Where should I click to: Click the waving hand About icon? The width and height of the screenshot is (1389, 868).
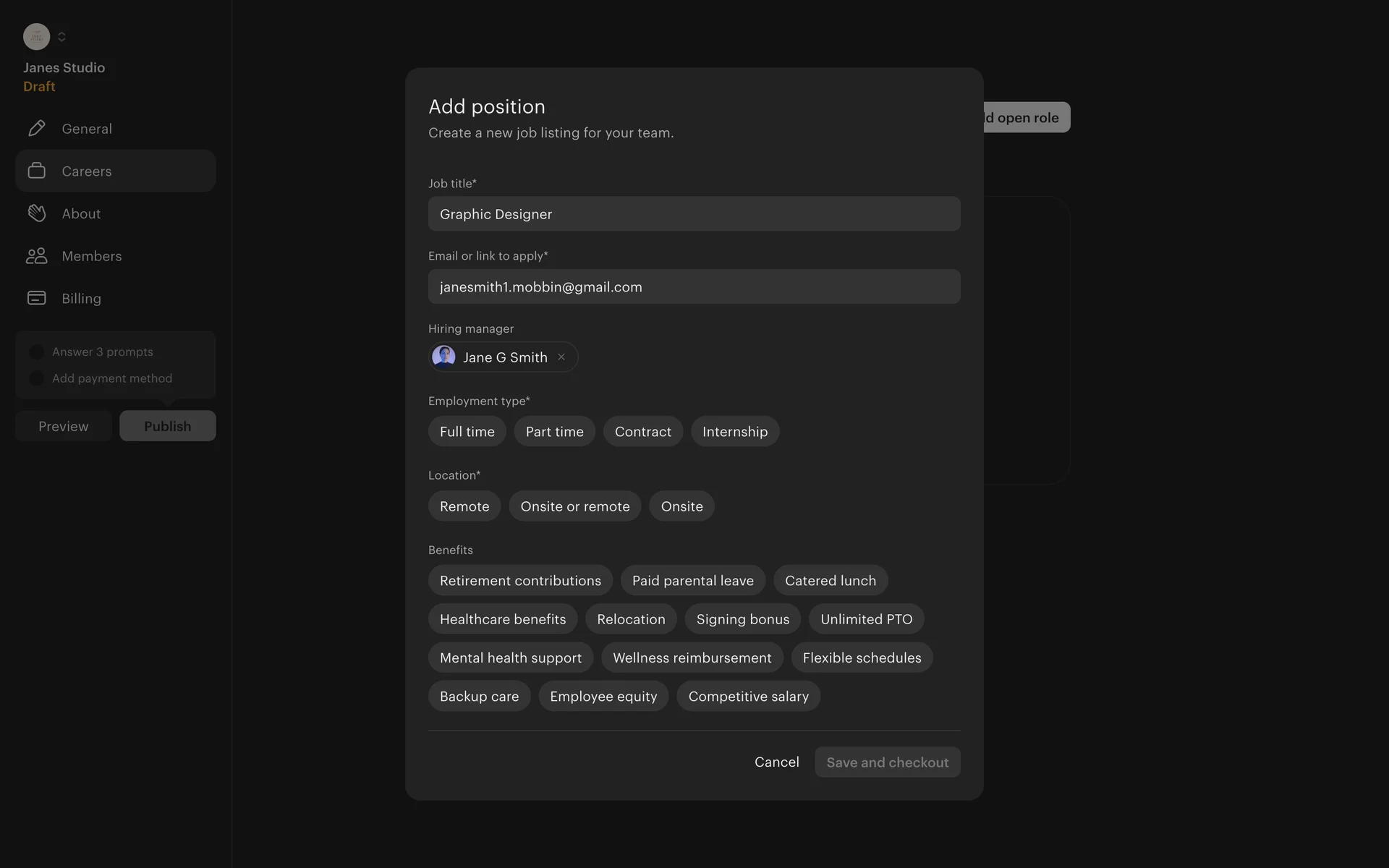[36, 213]
